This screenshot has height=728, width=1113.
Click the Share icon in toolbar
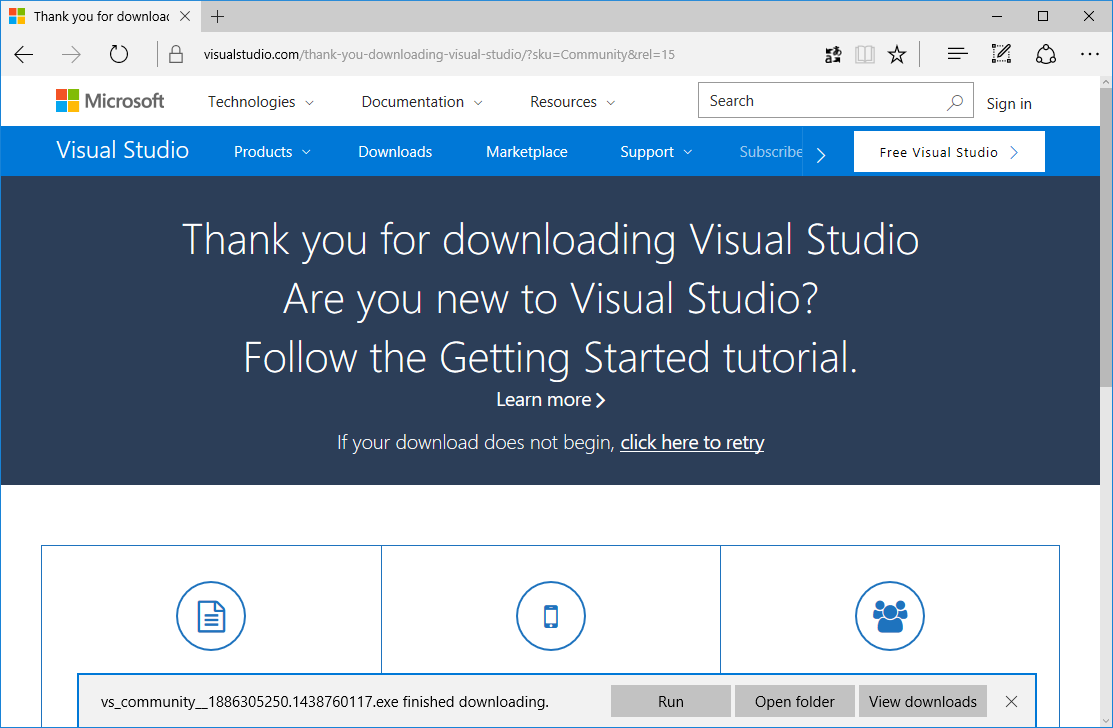1046,55
